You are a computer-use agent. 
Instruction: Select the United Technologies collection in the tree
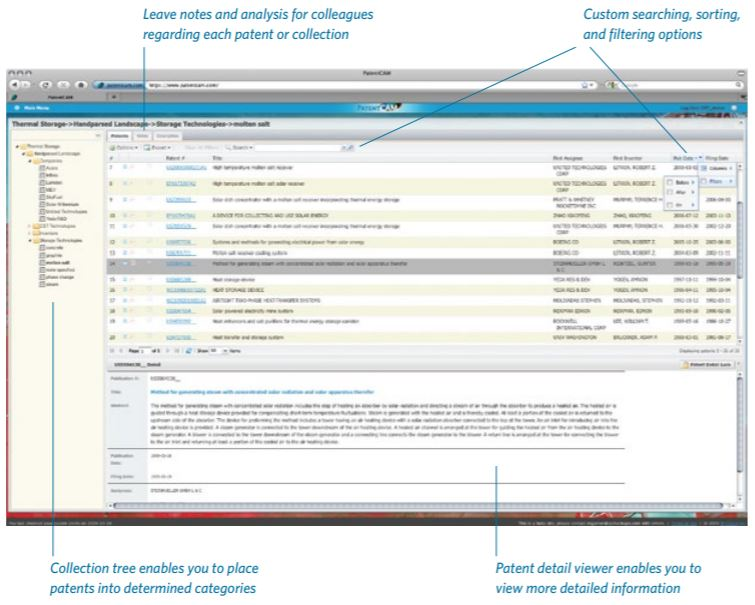click(63, 211)
